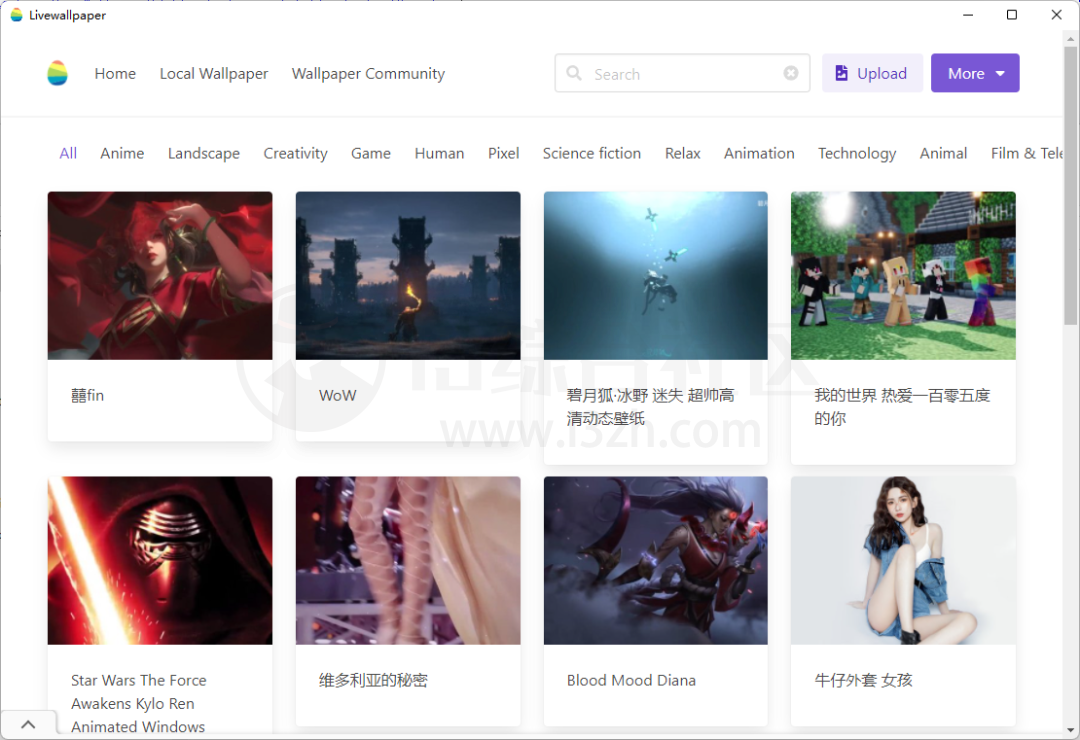This screenshot has height=740, width=1080.
Task: Filter by the Creativity category
Action: pos(295,153)
